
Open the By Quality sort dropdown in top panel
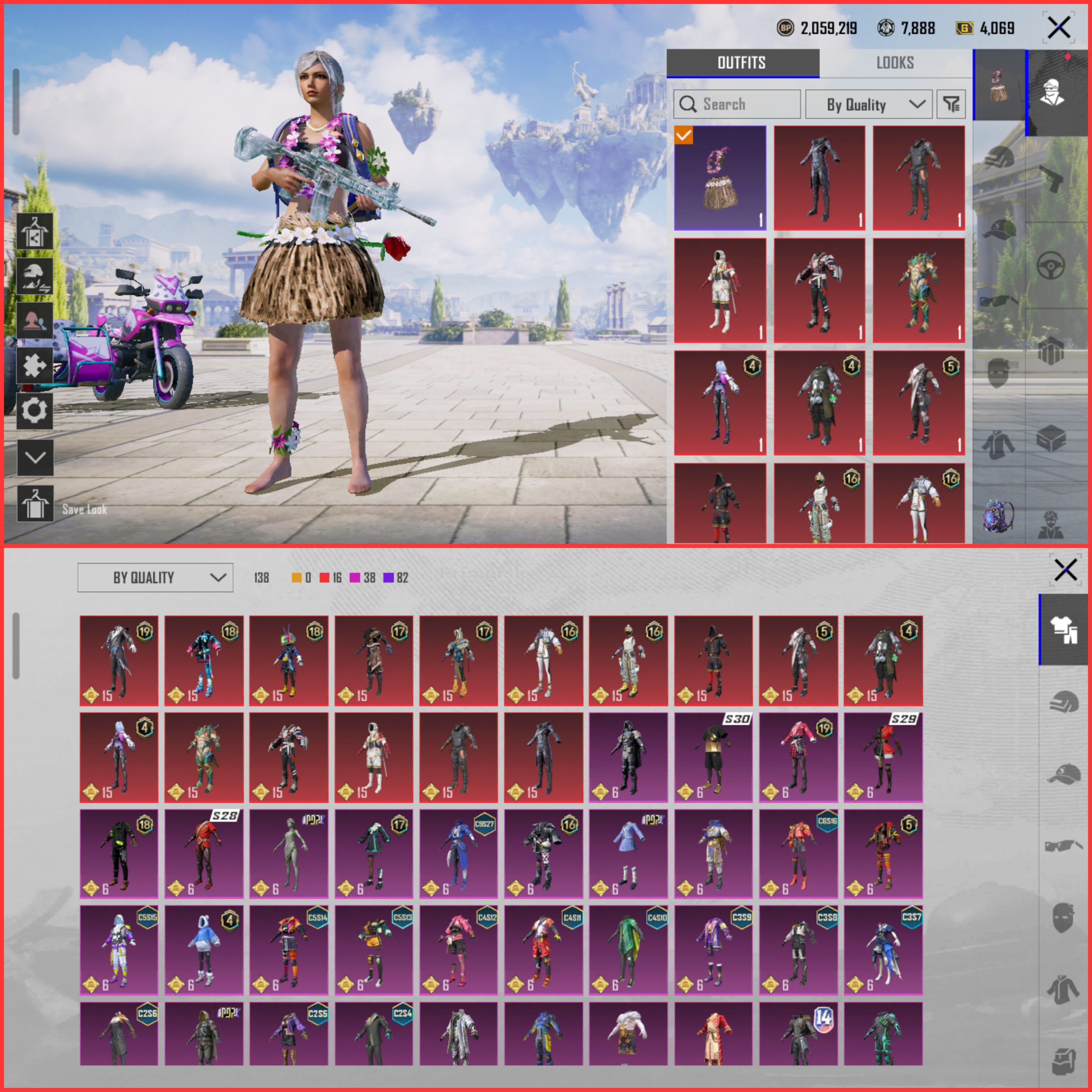(x=869, y=104)
